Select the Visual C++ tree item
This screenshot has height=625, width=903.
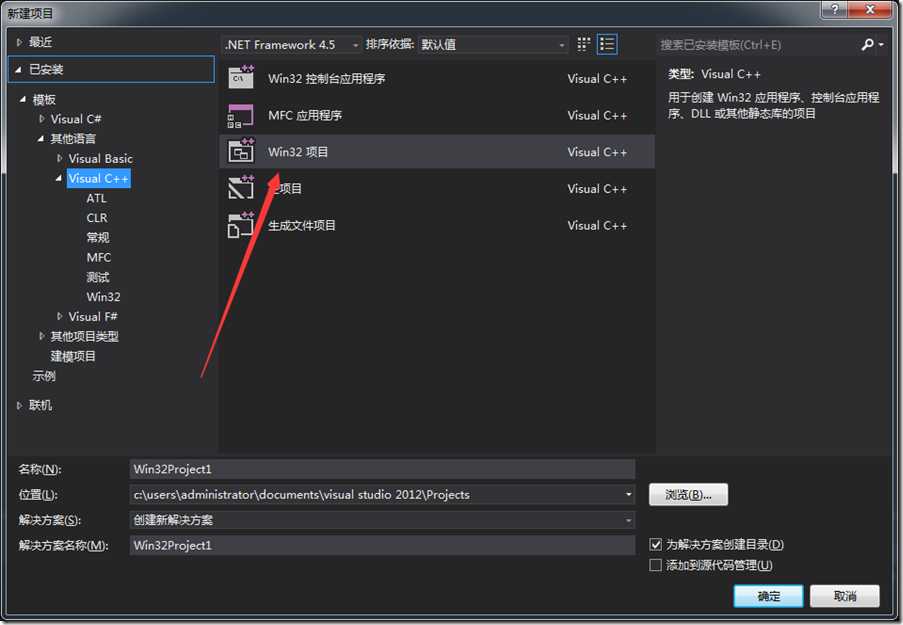click(x=98, y=178)
